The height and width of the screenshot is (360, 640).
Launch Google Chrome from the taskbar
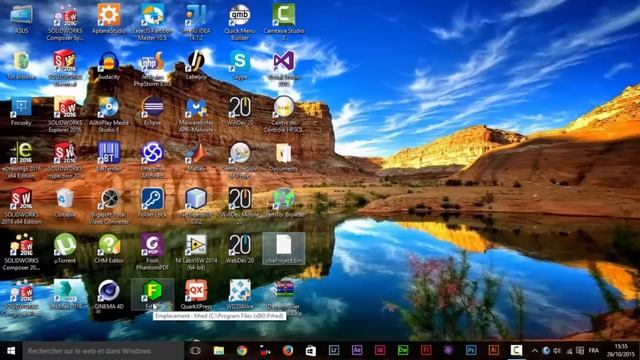[x=242, y=351]
